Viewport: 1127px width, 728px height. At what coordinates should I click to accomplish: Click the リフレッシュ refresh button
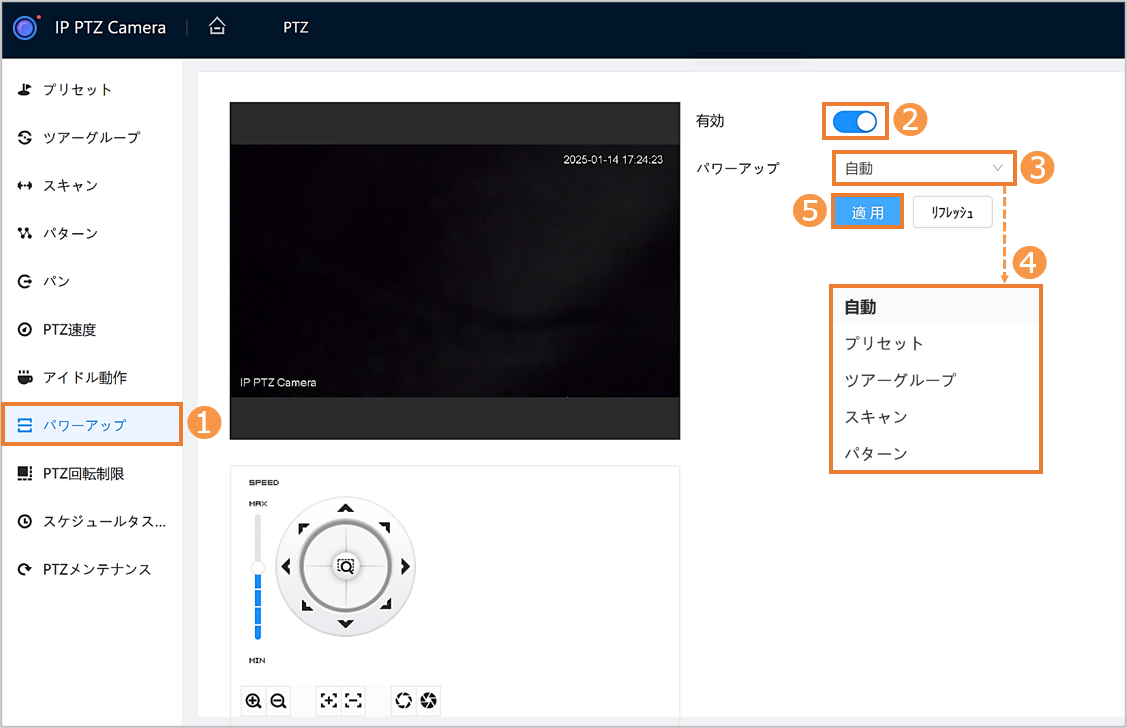[x=952, y=213]
